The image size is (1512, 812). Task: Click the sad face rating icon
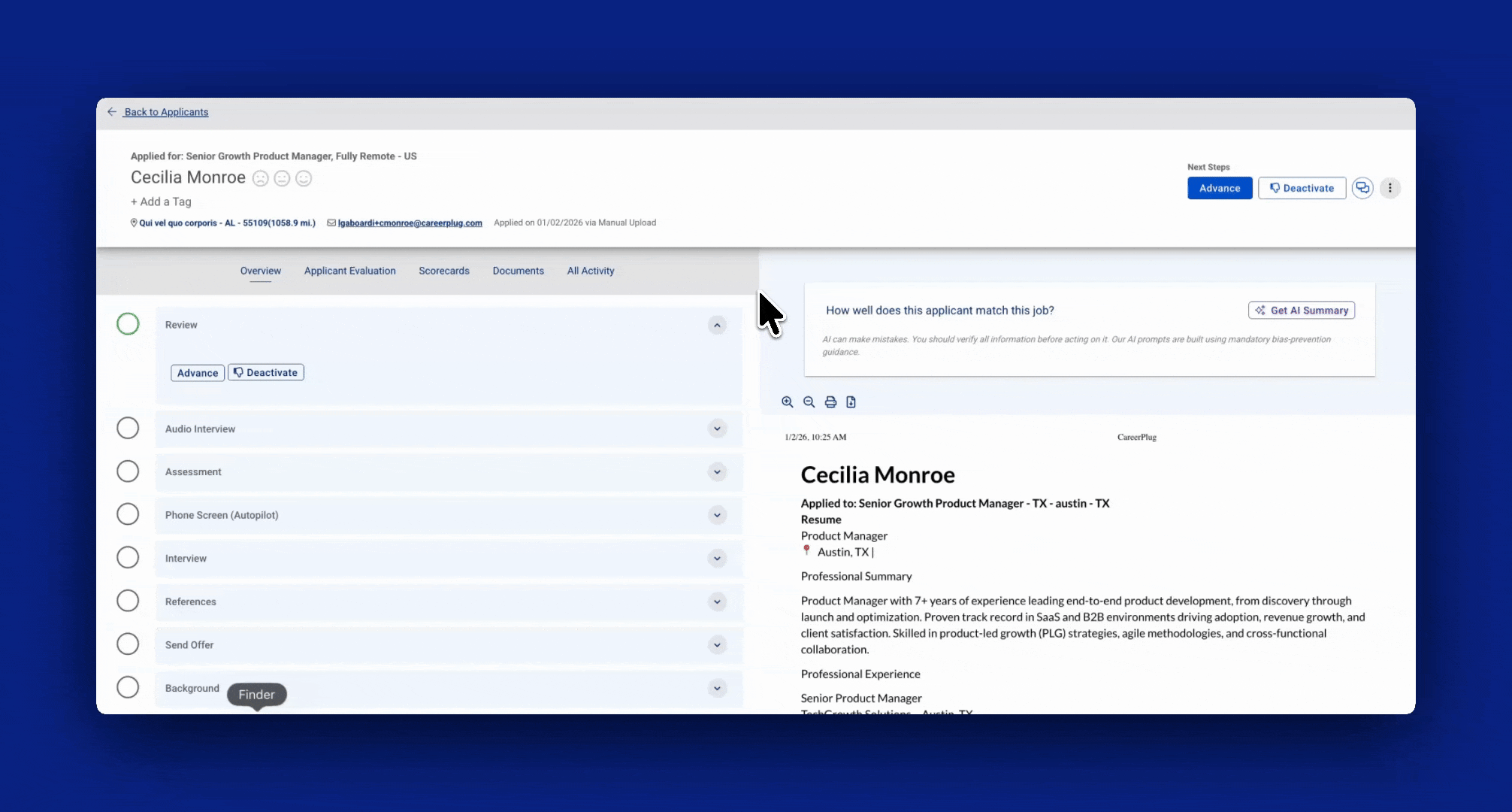(260, 178)
